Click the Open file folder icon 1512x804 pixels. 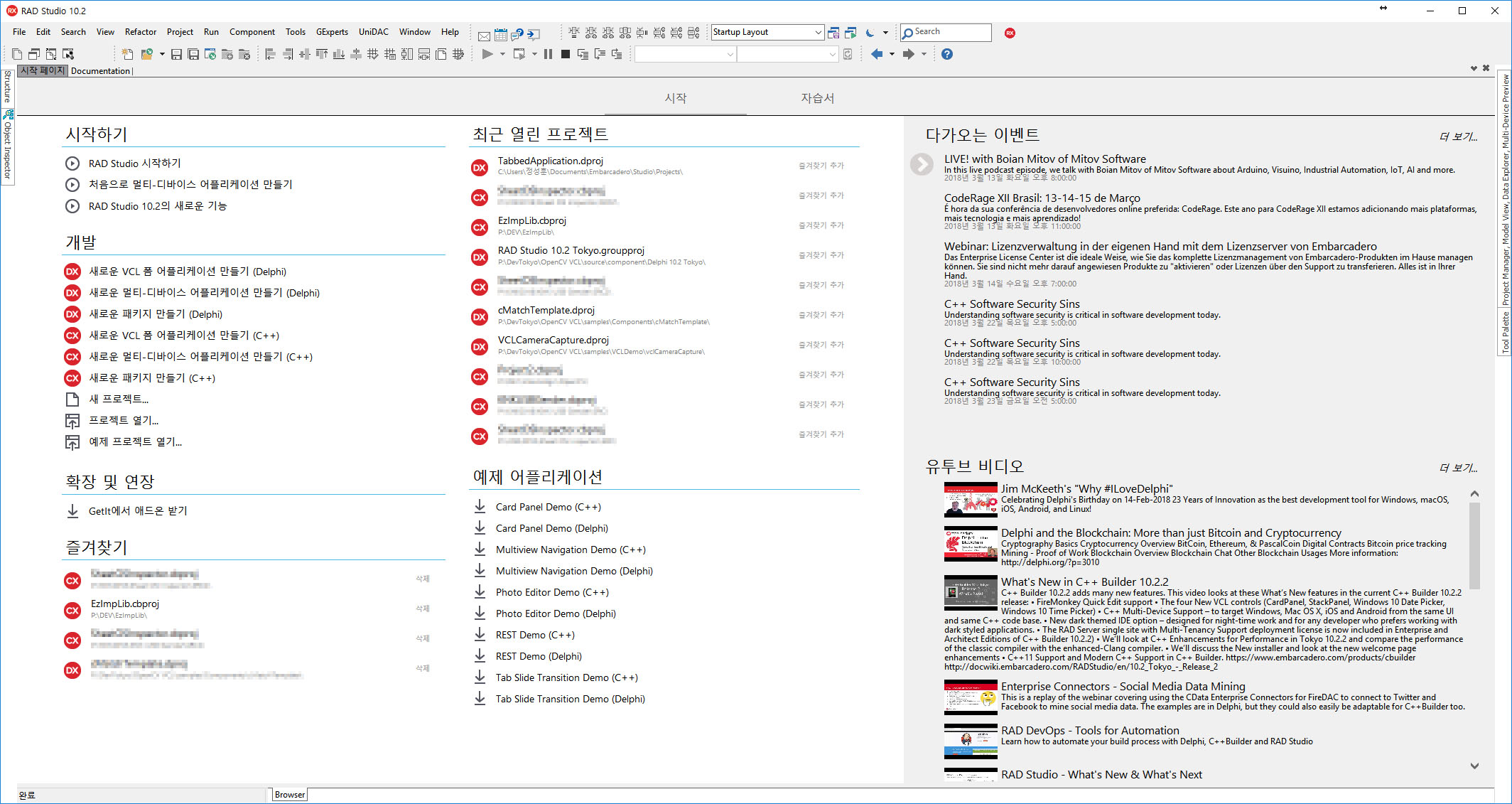click(x=147, y=54)
